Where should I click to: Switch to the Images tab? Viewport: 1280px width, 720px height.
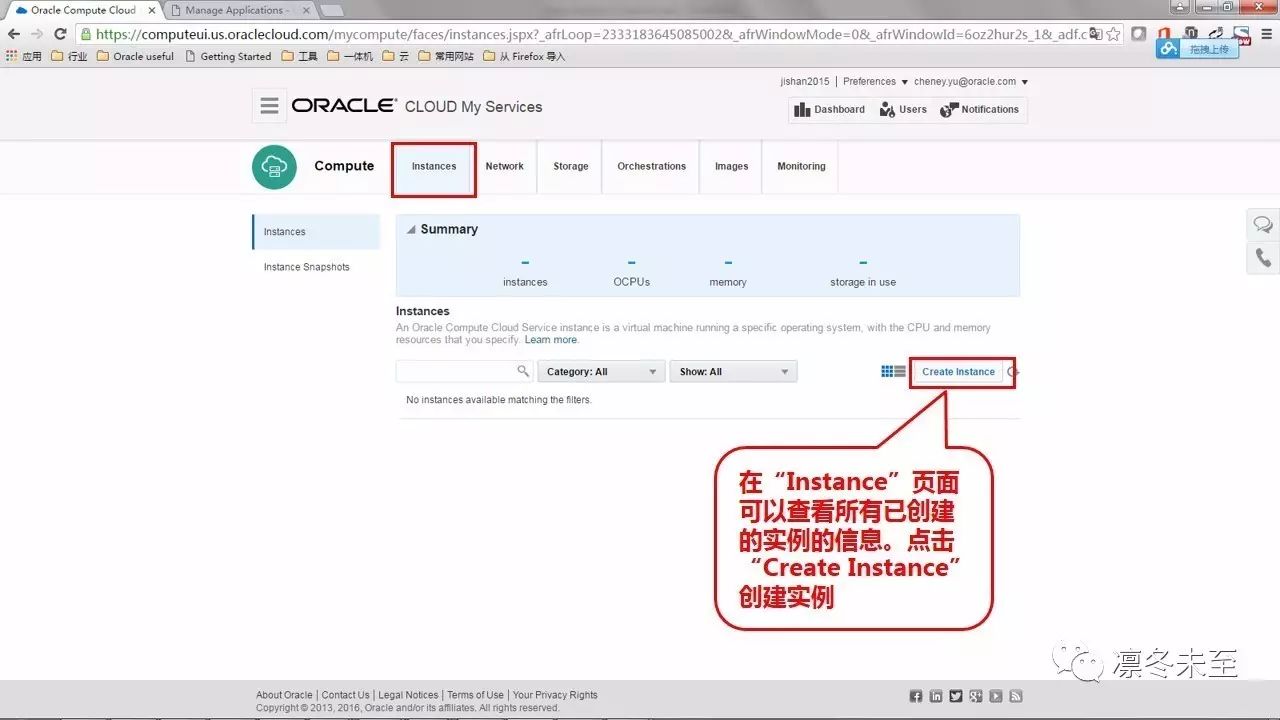pos(731,167)
